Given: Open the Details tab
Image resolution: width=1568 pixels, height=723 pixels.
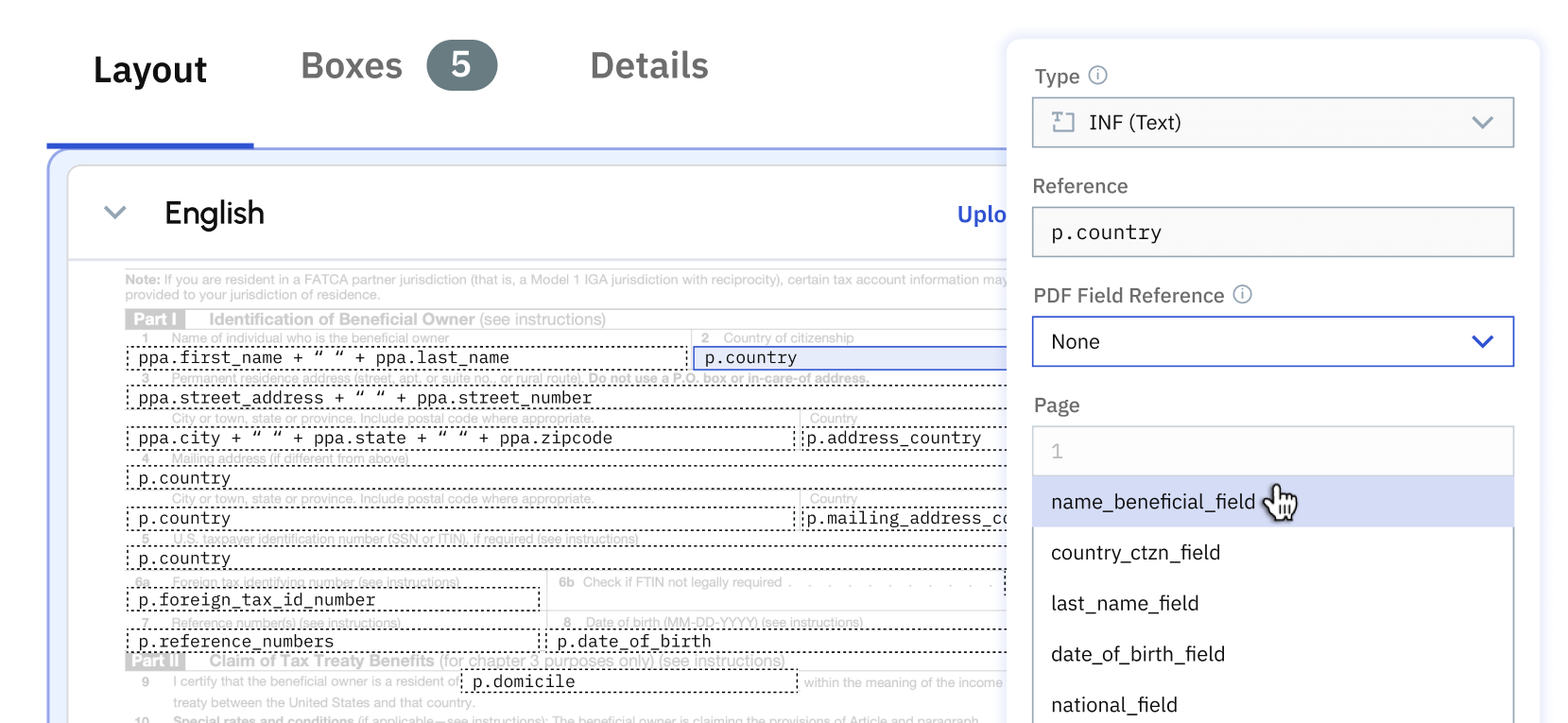Looking at the screenshot, I should click(x=649, y=66).
